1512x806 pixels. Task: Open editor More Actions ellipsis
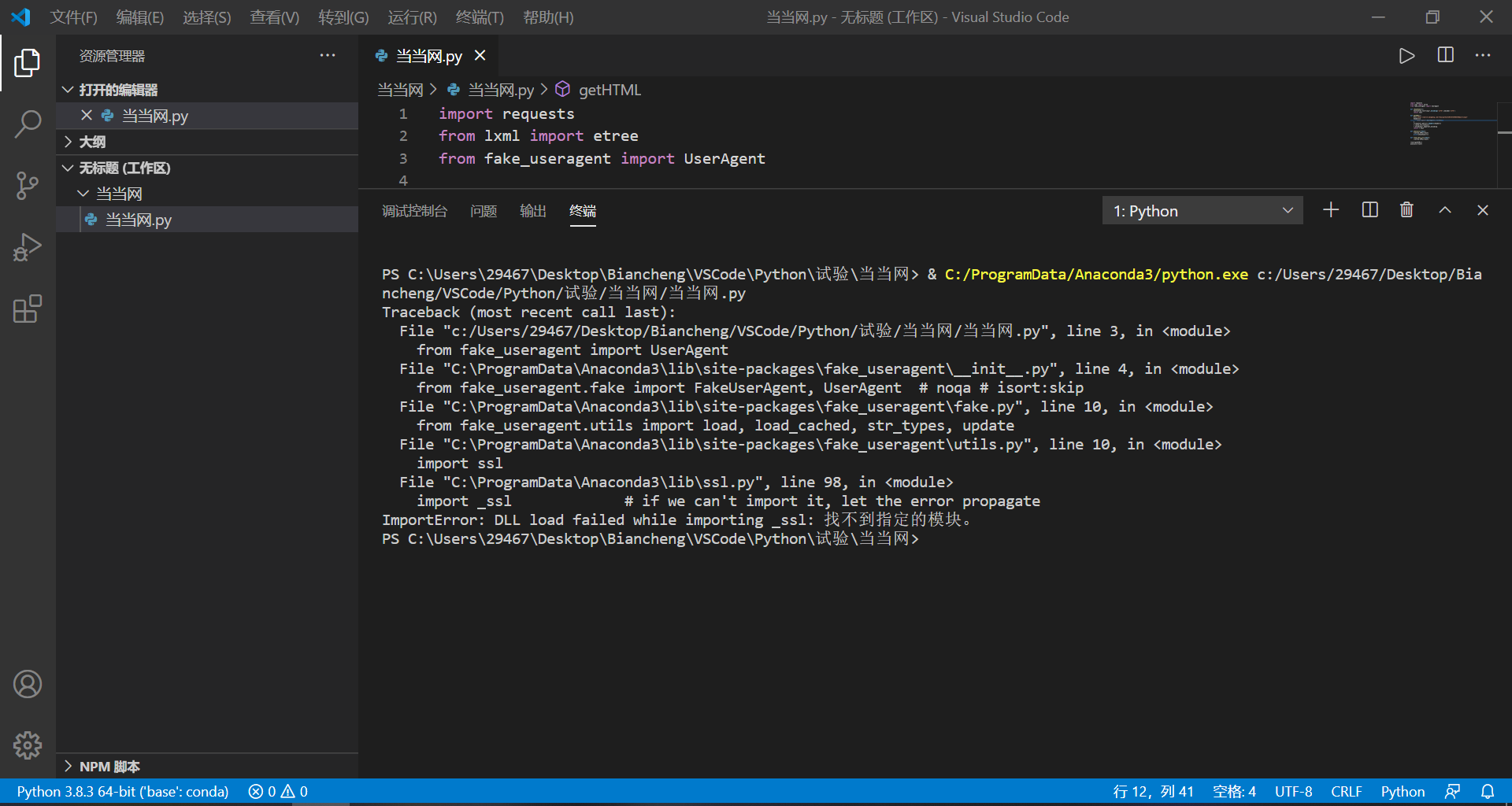[x=1483, y=55]
